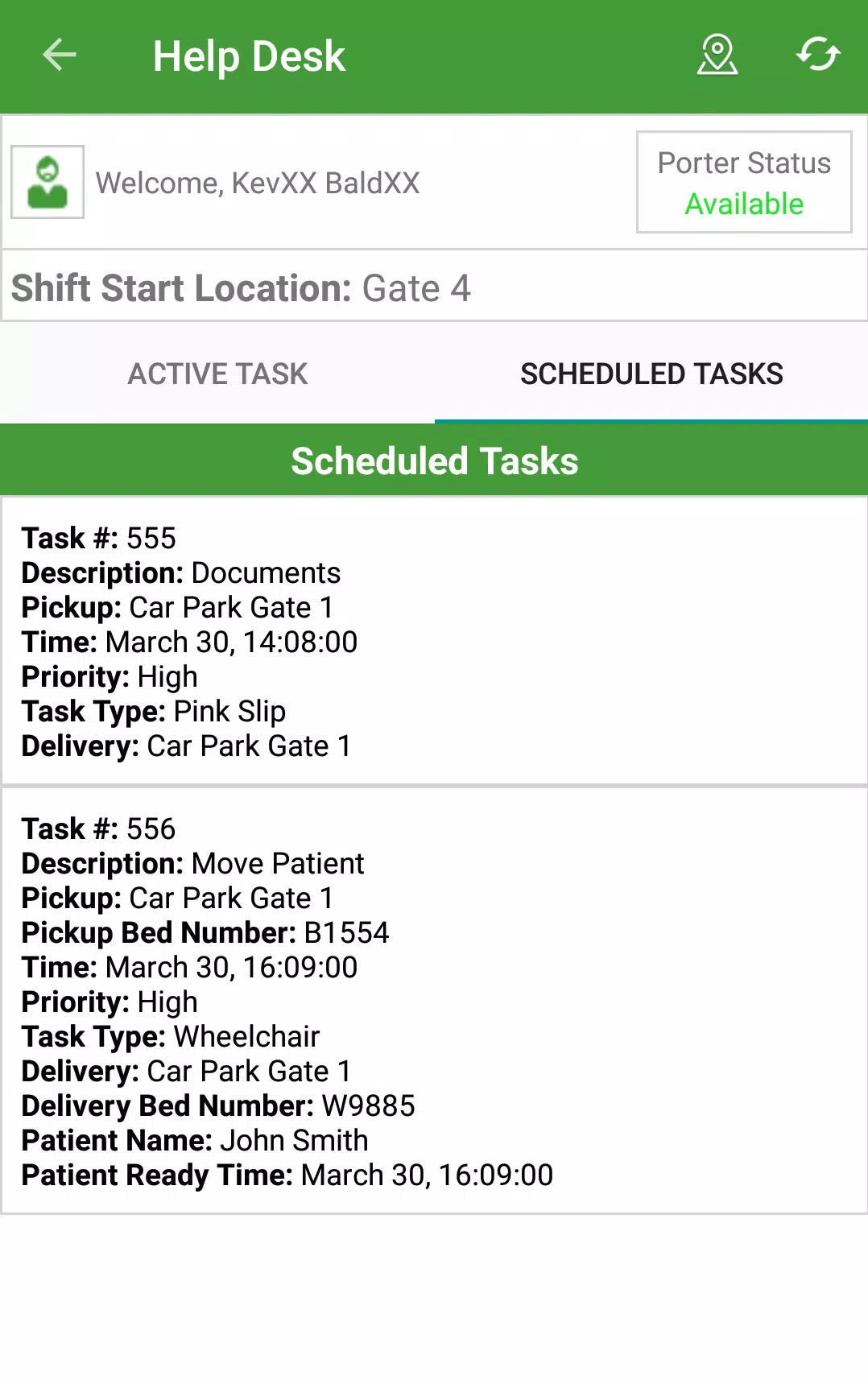Tap the Patient Name John Smith line
The image size is (868, 1384).
(195, 1140)
